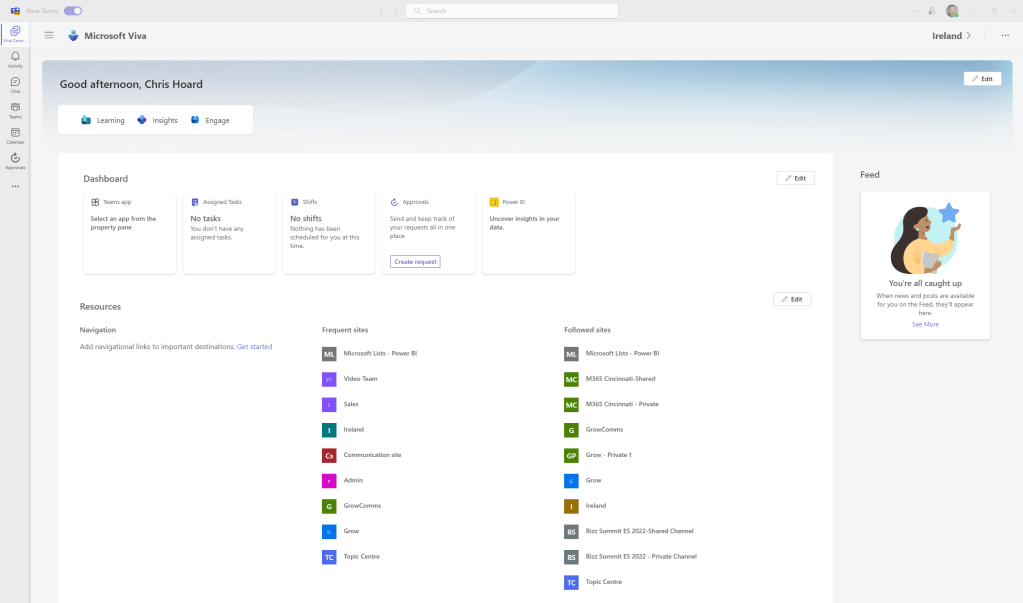Click the Search box at top
This screenshot has width=1023, height=603.
511,11
